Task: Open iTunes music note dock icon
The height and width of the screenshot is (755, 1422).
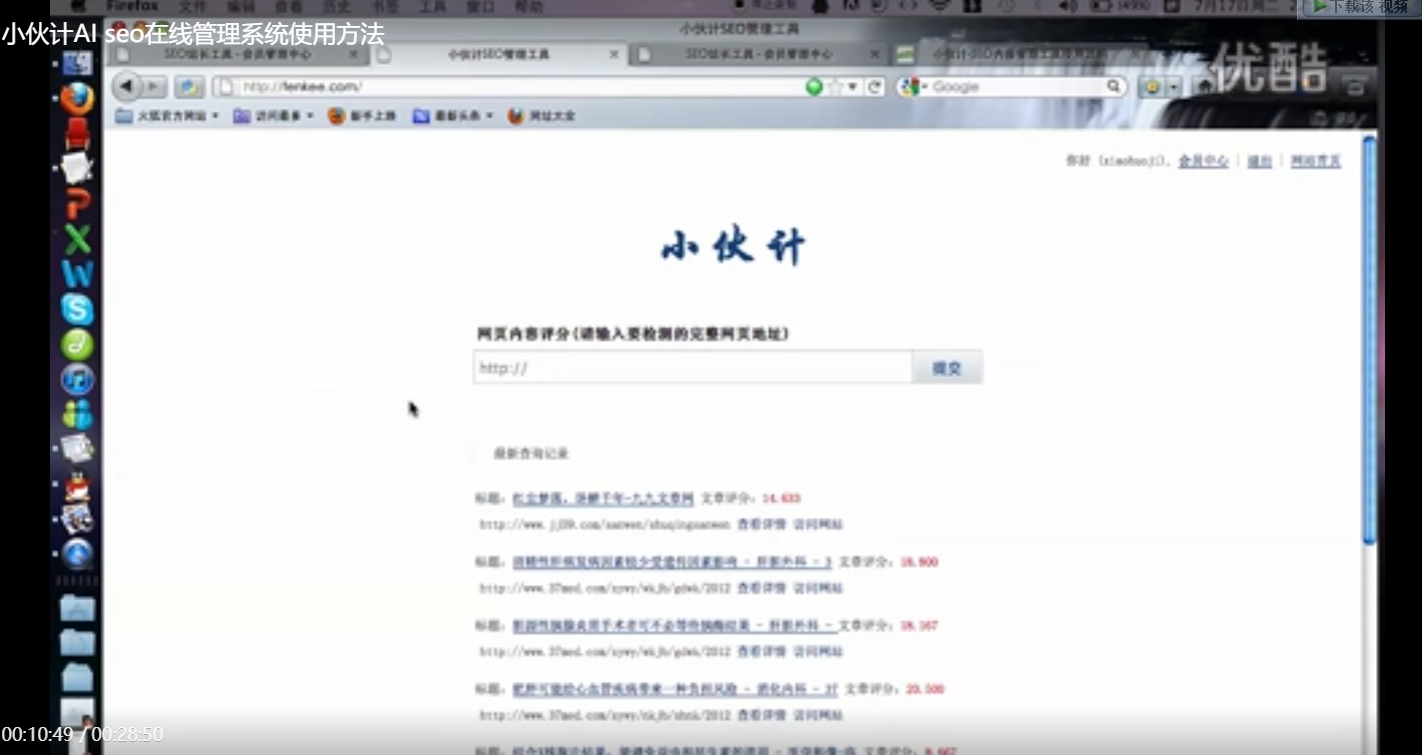Action: coord(77,380)
